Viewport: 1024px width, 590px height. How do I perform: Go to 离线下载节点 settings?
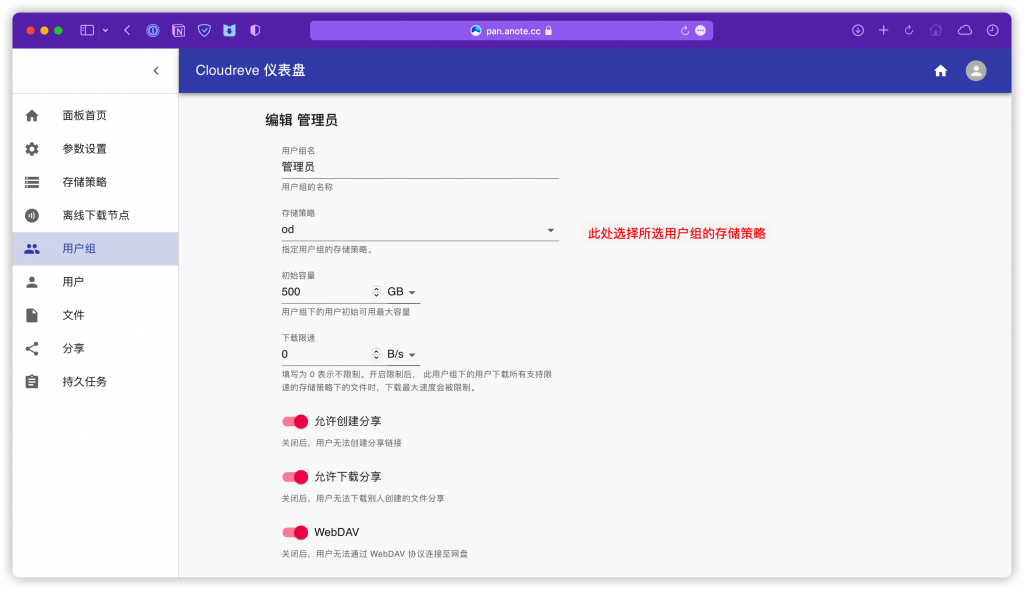(85, 214)
